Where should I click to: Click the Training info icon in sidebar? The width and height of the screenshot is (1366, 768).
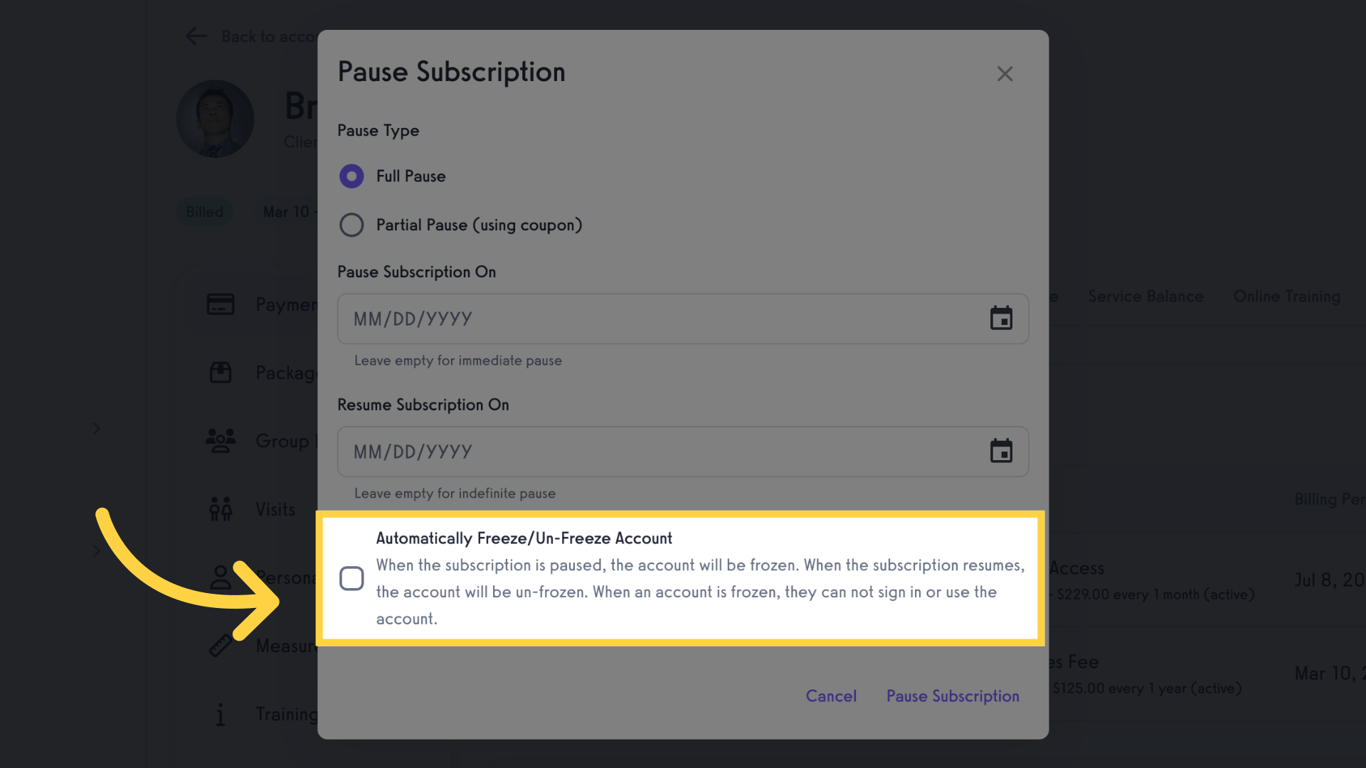[x=220, y=714]
